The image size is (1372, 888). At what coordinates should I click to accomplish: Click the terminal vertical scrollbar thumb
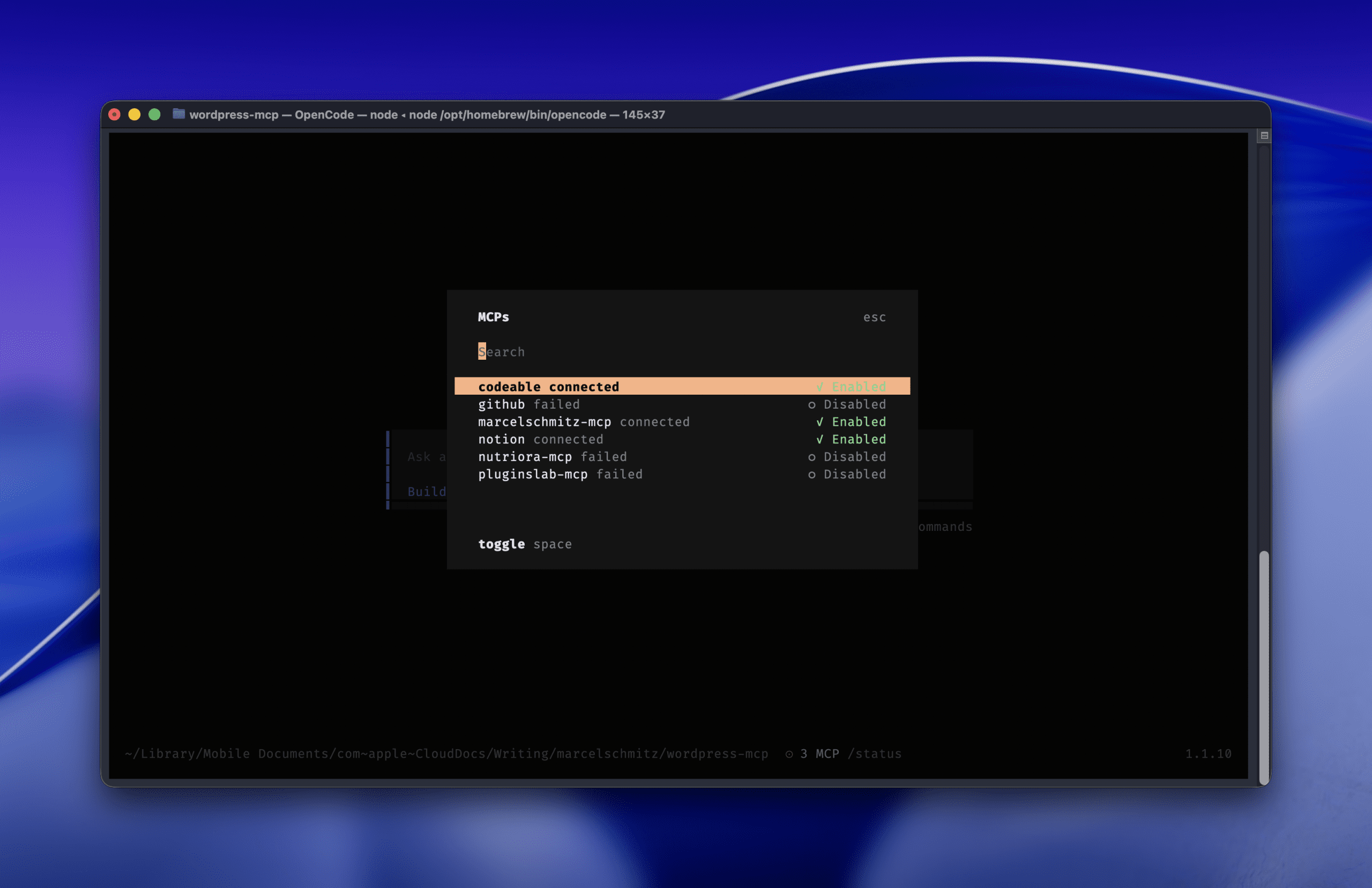pyautogui.click(x=1264, y=667)
